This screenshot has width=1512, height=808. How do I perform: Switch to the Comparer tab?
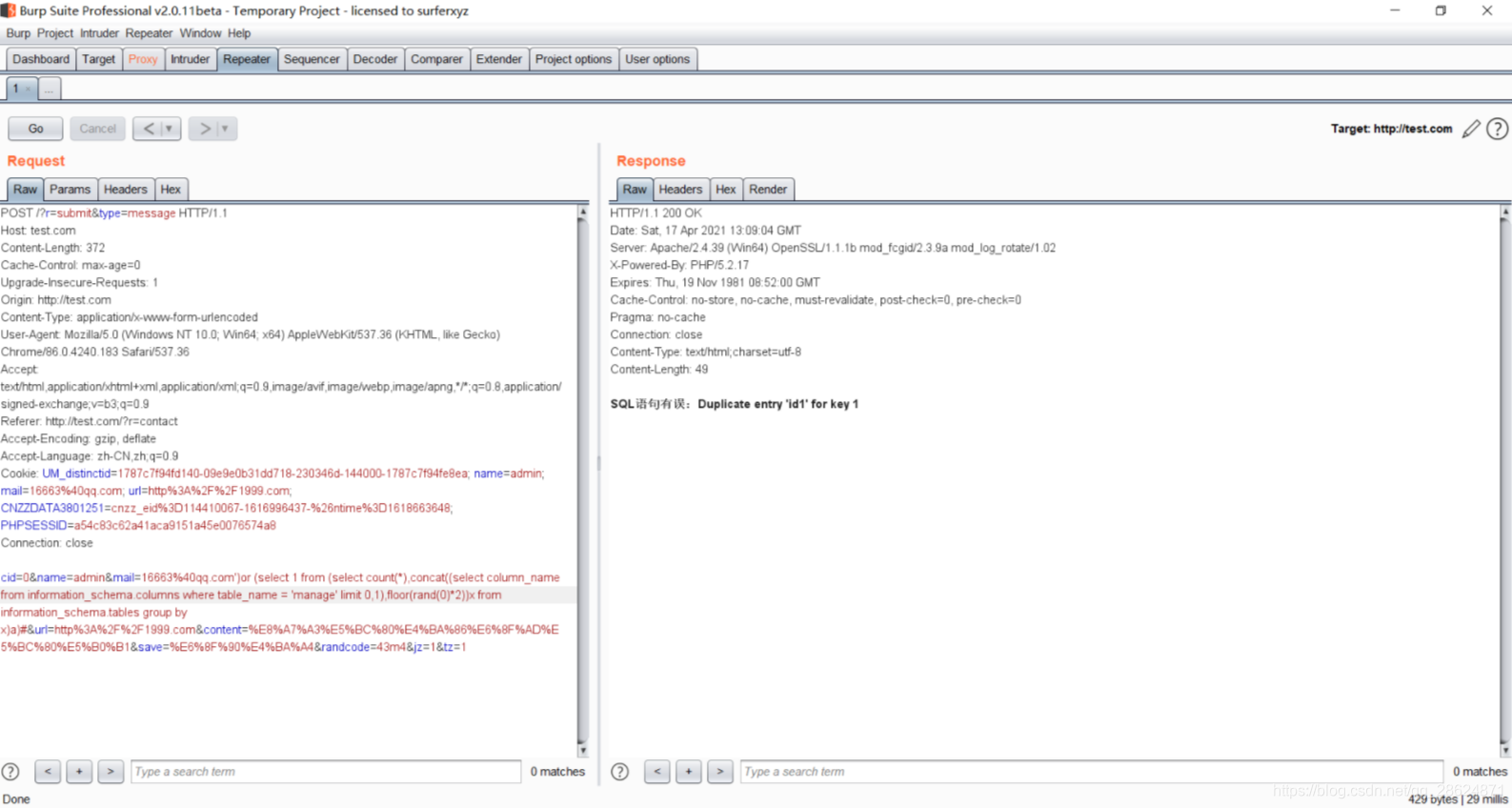click(x=436, y=59)
